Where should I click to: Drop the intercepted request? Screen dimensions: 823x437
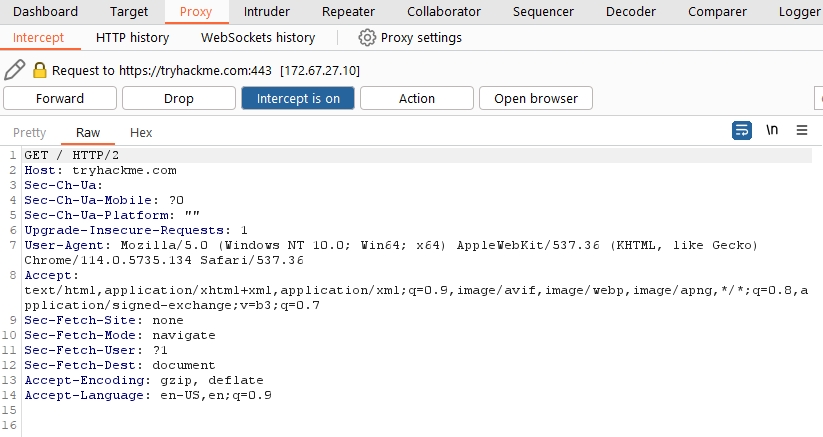pyautogui.click(x=179, y=98)
